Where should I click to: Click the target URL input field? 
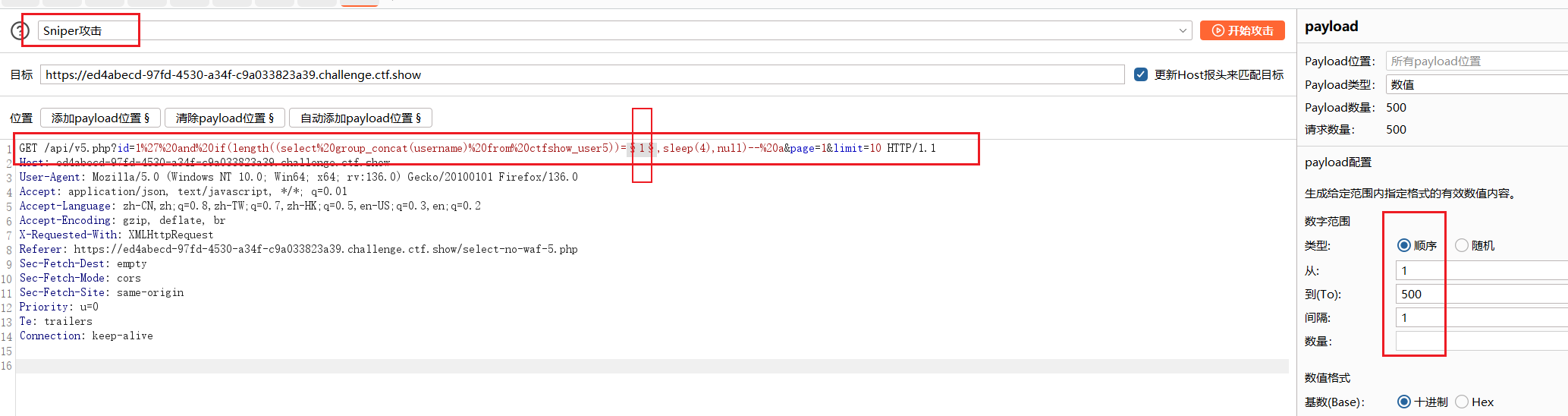tap(582, 74)
